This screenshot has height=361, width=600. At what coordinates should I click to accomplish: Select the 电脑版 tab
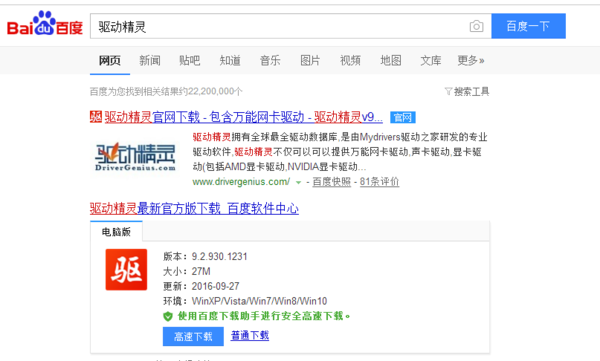coord(116,232)
